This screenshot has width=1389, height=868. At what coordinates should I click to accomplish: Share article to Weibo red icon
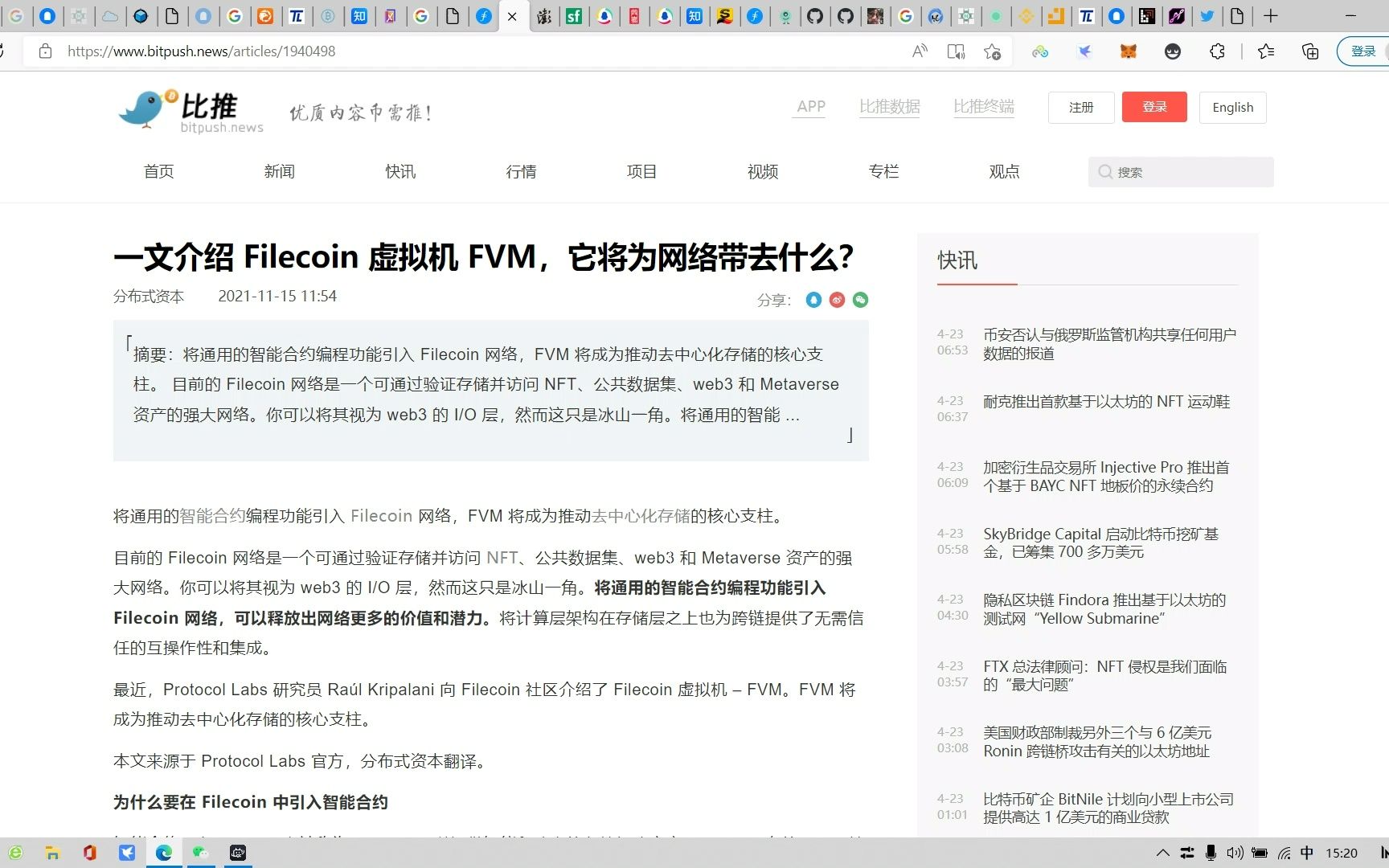[837, 300]
